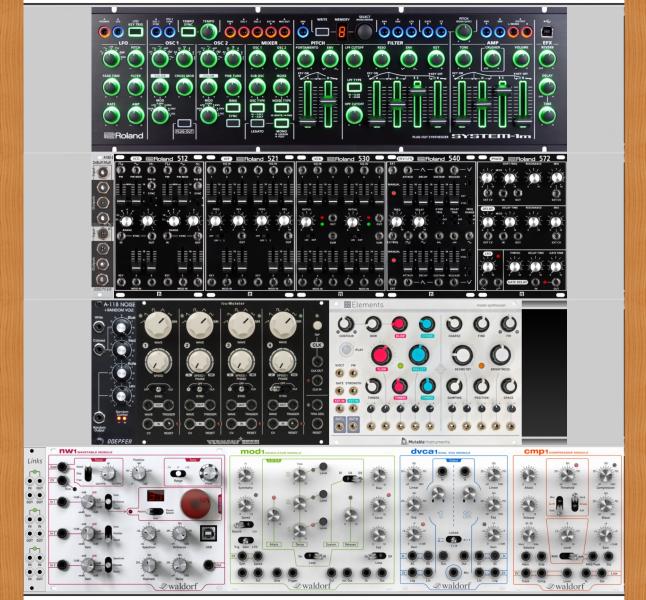The image size is (646, 600).
Task: Click the center jack at the bottom of dvca1
Action: click(453, 572)
